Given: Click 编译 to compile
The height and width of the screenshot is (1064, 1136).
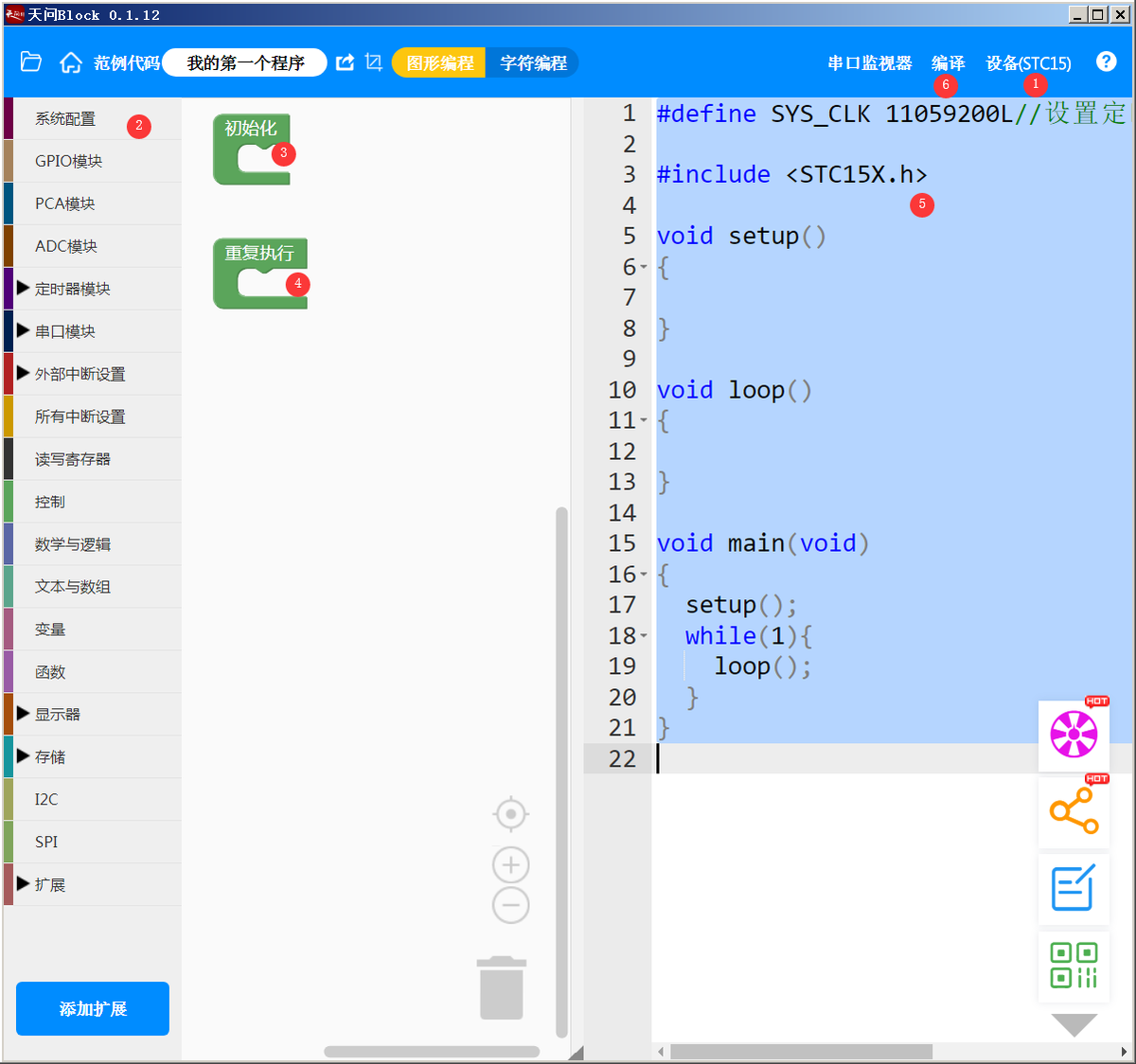Looking at the screenshot, I should (x=948, y=63).
